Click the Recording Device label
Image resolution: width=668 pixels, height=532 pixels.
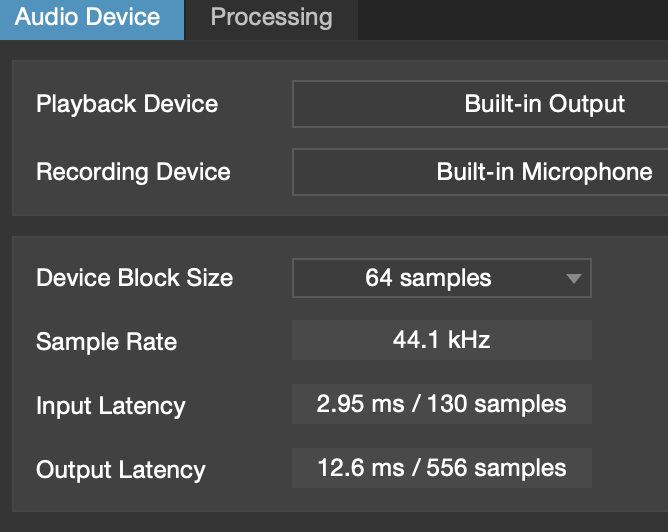click(133, 172)
